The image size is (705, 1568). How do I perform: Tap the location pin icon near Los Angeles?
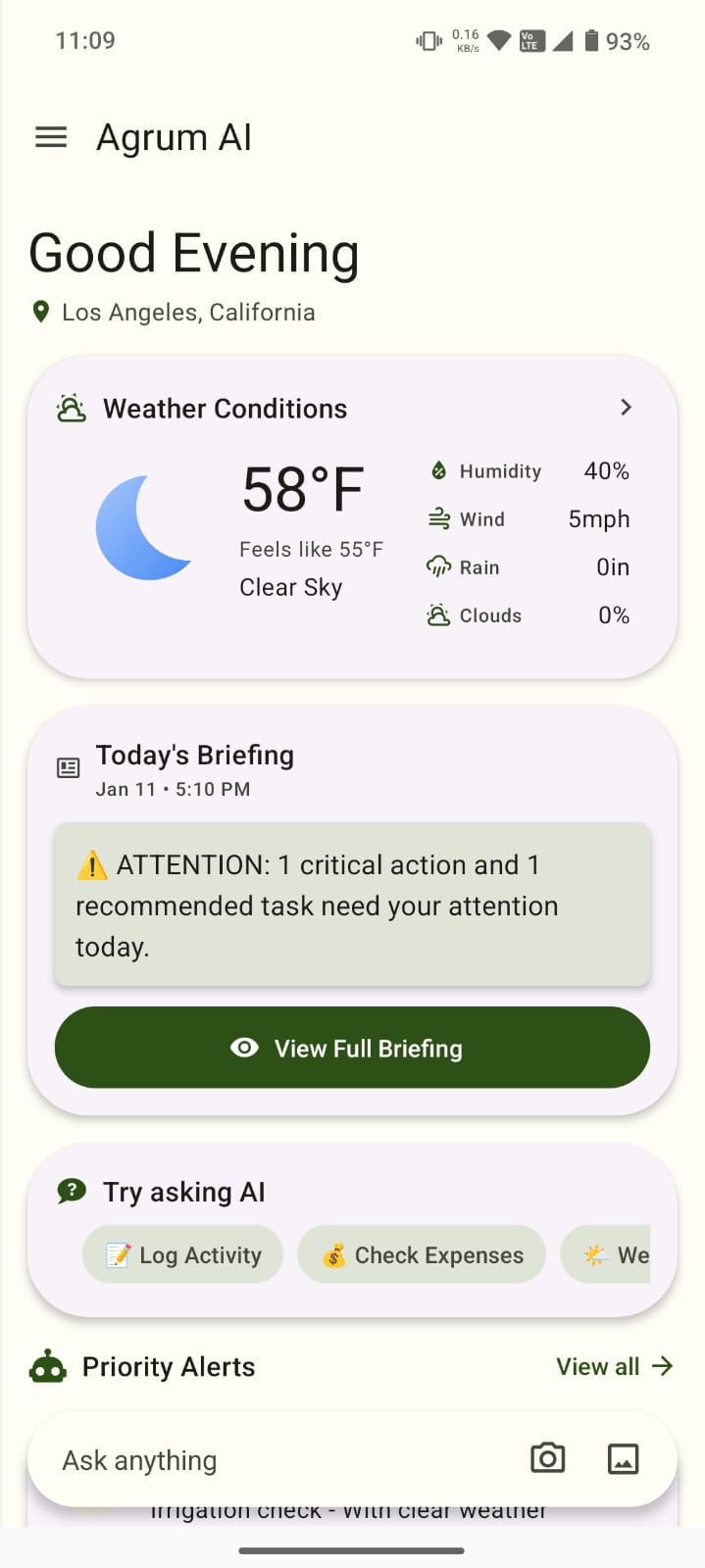pos(40,312)
